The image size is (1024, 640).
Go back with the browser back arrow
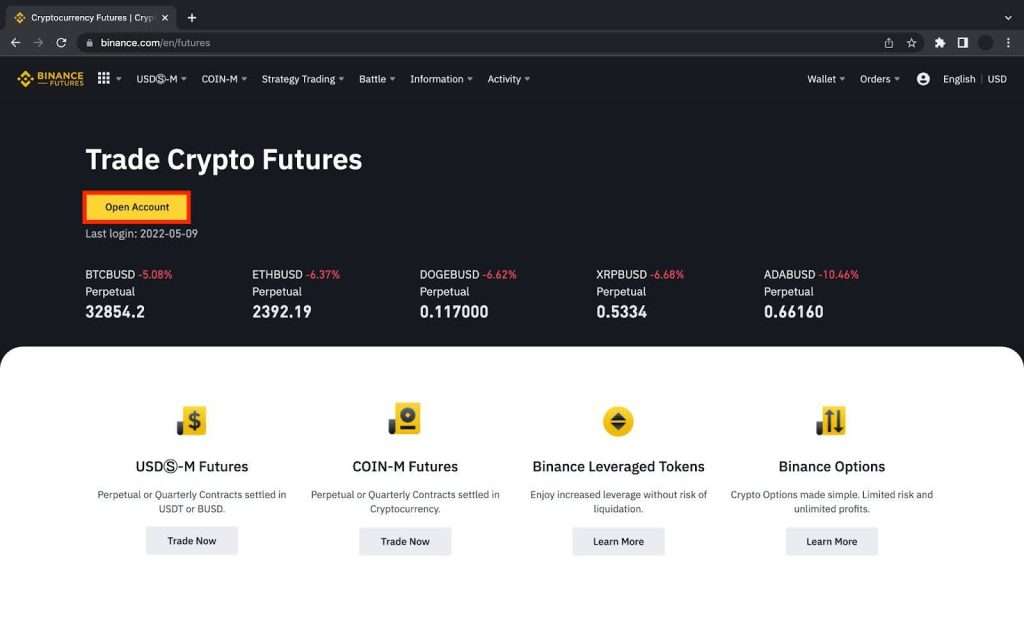[x=15, y=43]
